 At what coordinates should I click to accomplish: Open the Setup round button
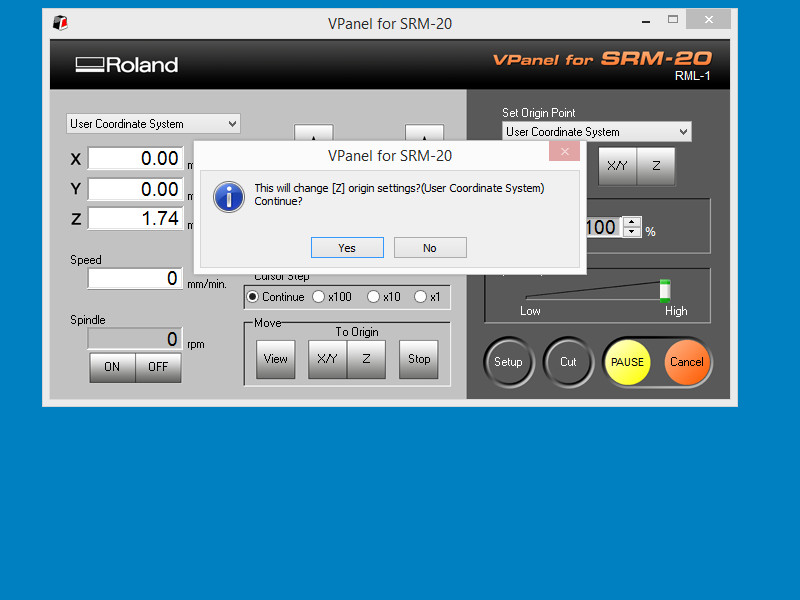[x=508, y=362]
